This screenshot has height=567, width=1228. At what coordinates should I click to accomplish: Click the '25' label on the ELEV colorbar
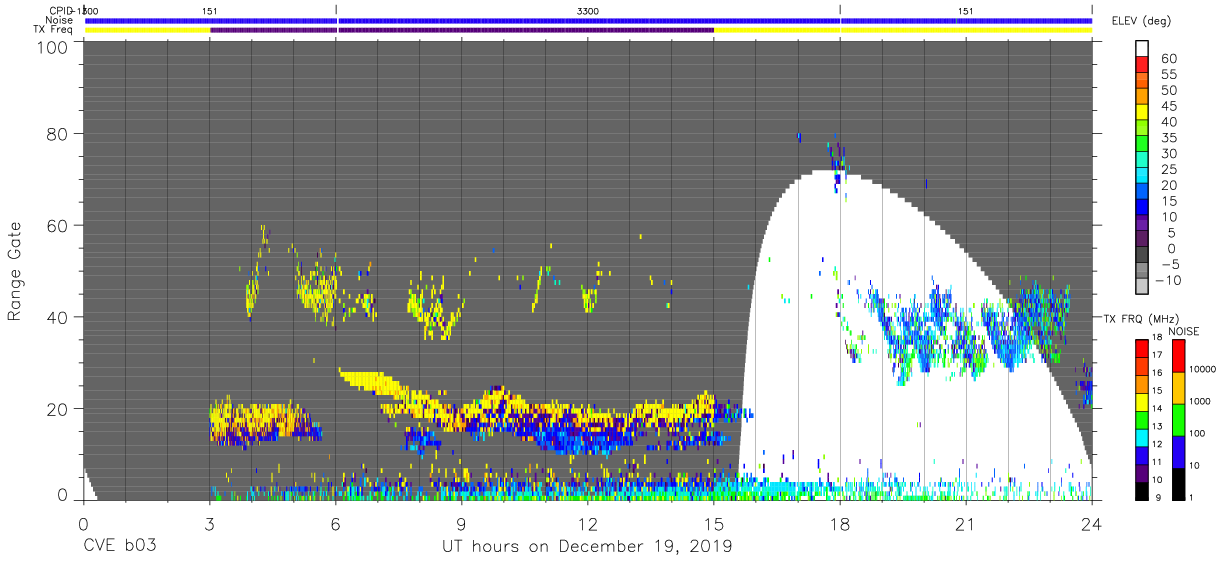click(x=1168, y=170)
